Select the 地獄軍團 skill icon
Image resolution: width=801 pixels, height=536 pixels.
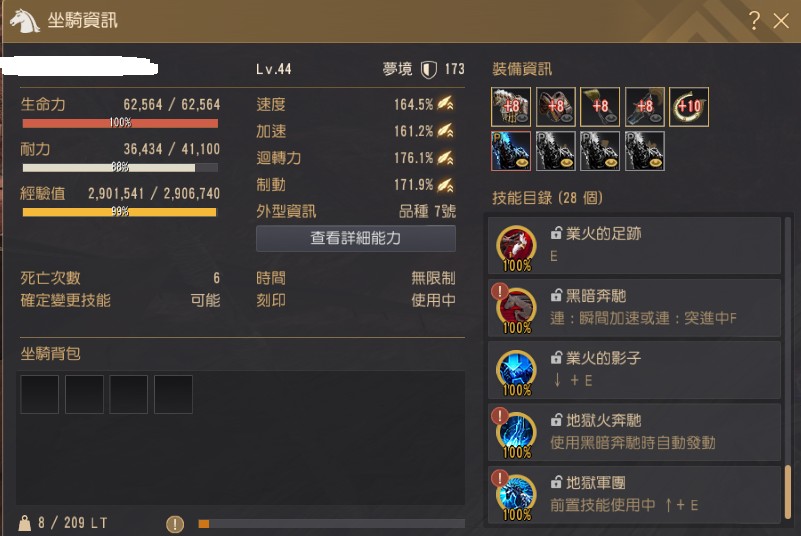[x=516, y=497]
